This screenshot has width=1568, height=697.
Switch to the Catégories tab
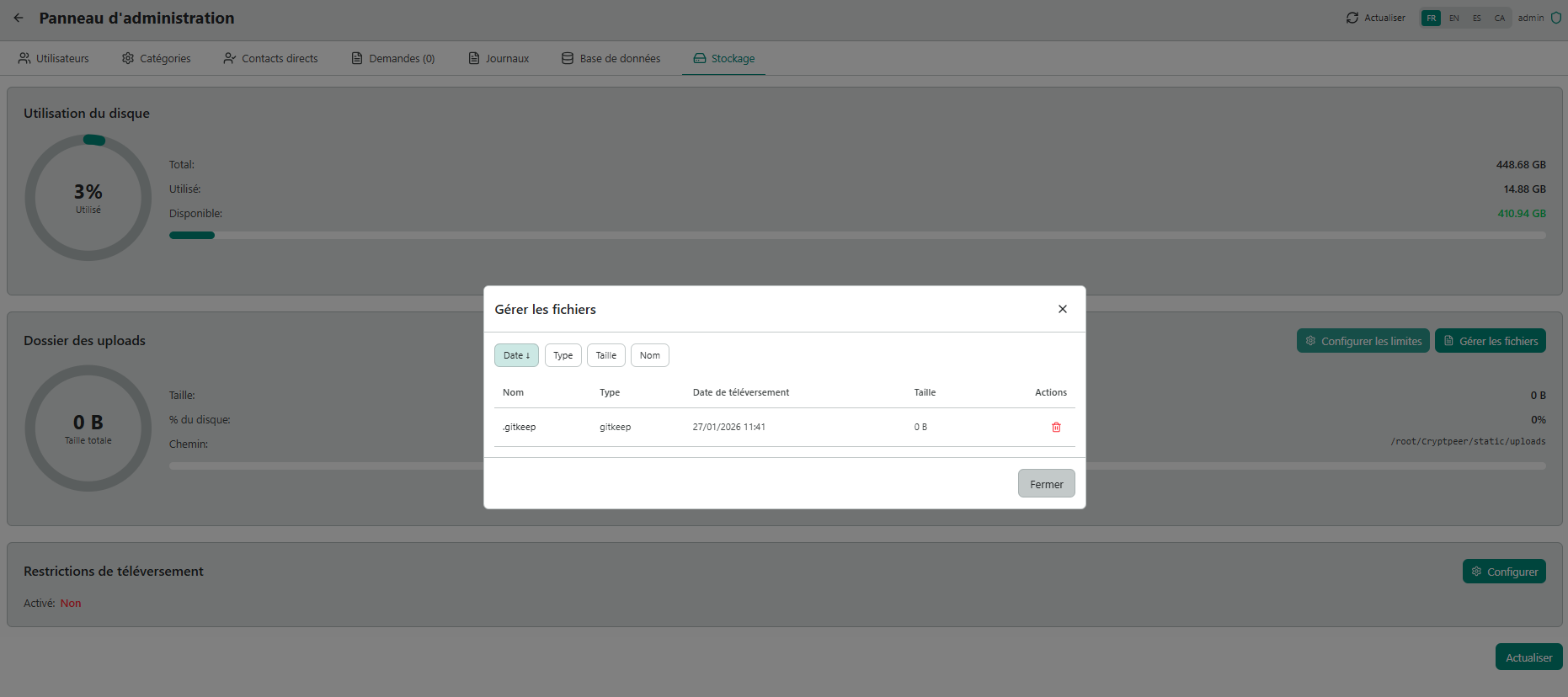157,59
